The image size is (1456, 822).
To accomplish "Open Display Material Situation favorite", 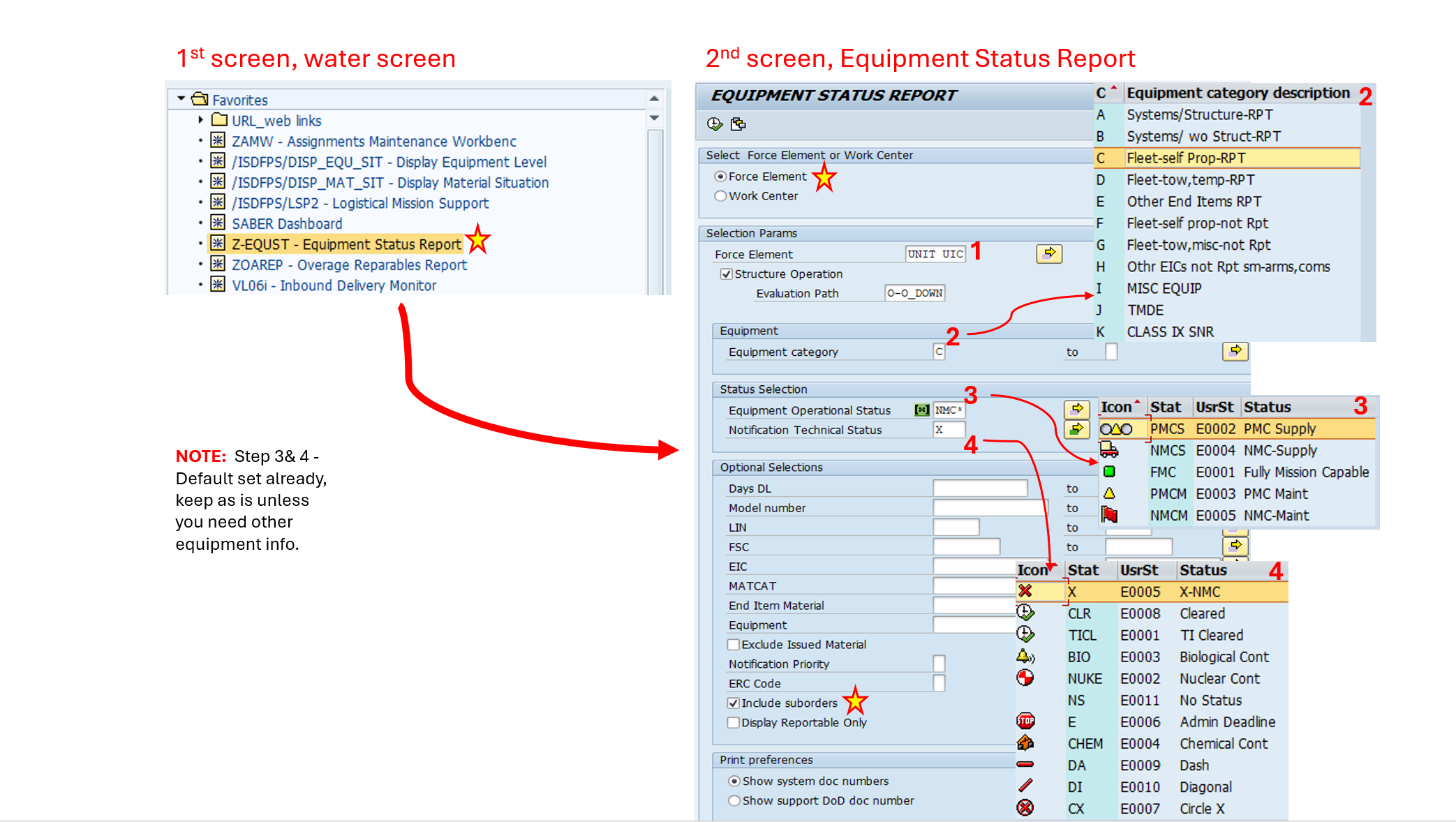I will coord(390,183).
